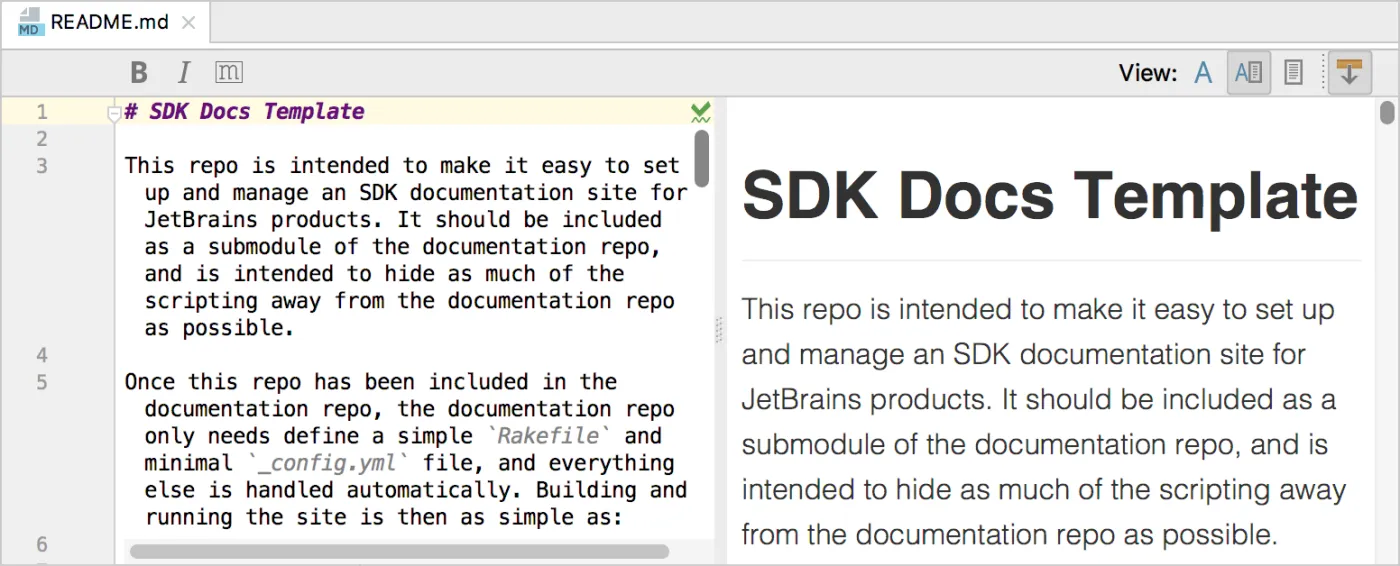Click the Markdown file icon on tab
1400x566 pixels.
point(32,22)
